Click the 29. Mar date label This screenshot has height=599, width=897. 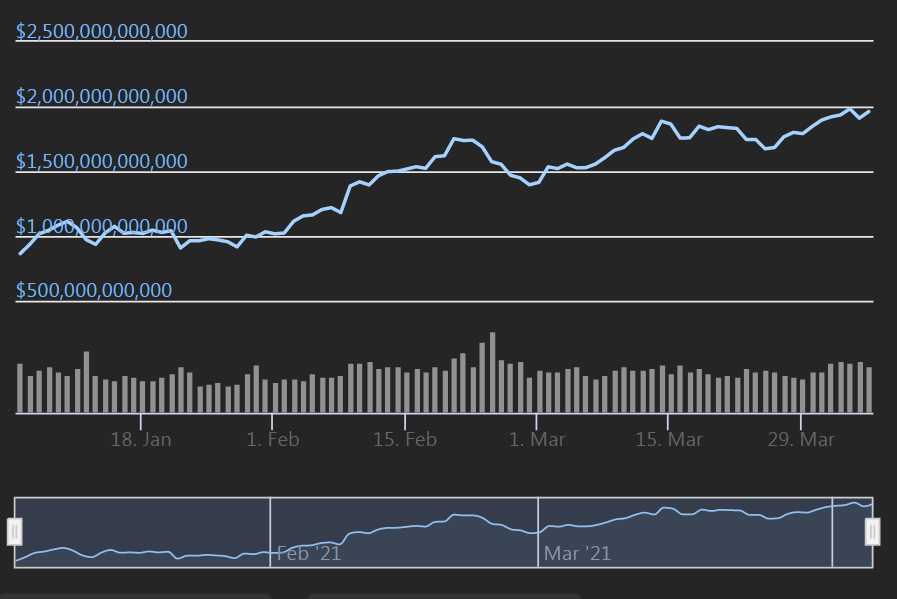point(801,439)
